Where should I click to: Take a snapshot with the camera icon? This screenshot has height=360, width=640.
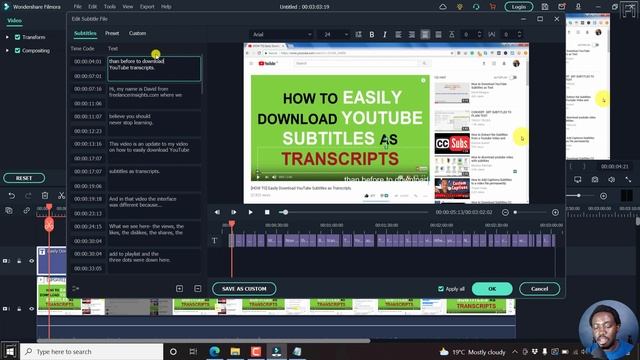[x=595, y=180]
